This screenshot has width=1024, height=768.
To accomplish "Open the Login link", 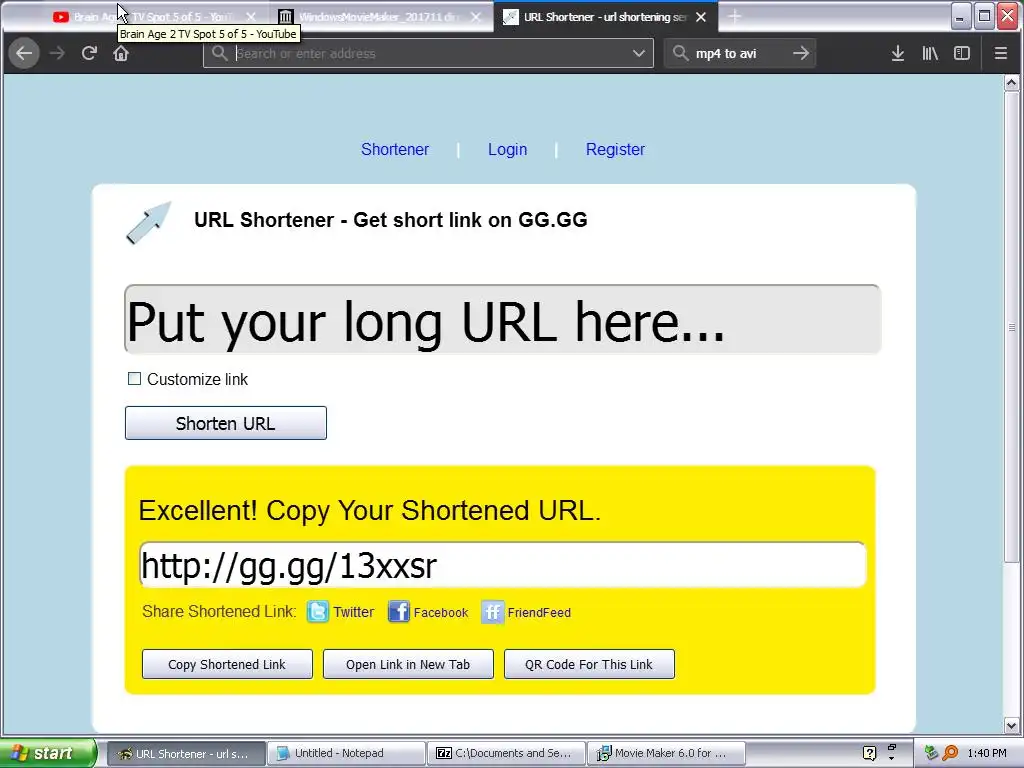I will [x=507, y=150].
